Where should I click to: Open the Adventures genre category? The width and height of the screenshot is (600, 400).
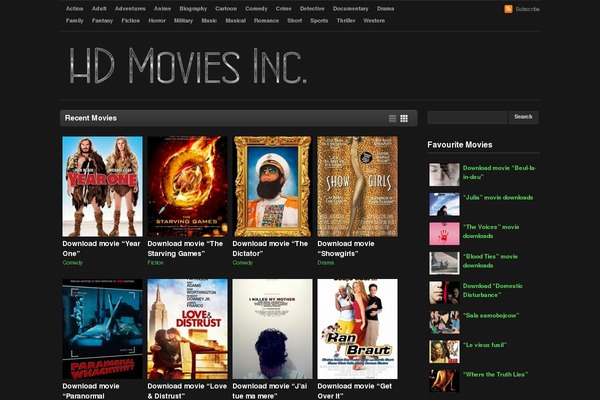tap(130, 8)
